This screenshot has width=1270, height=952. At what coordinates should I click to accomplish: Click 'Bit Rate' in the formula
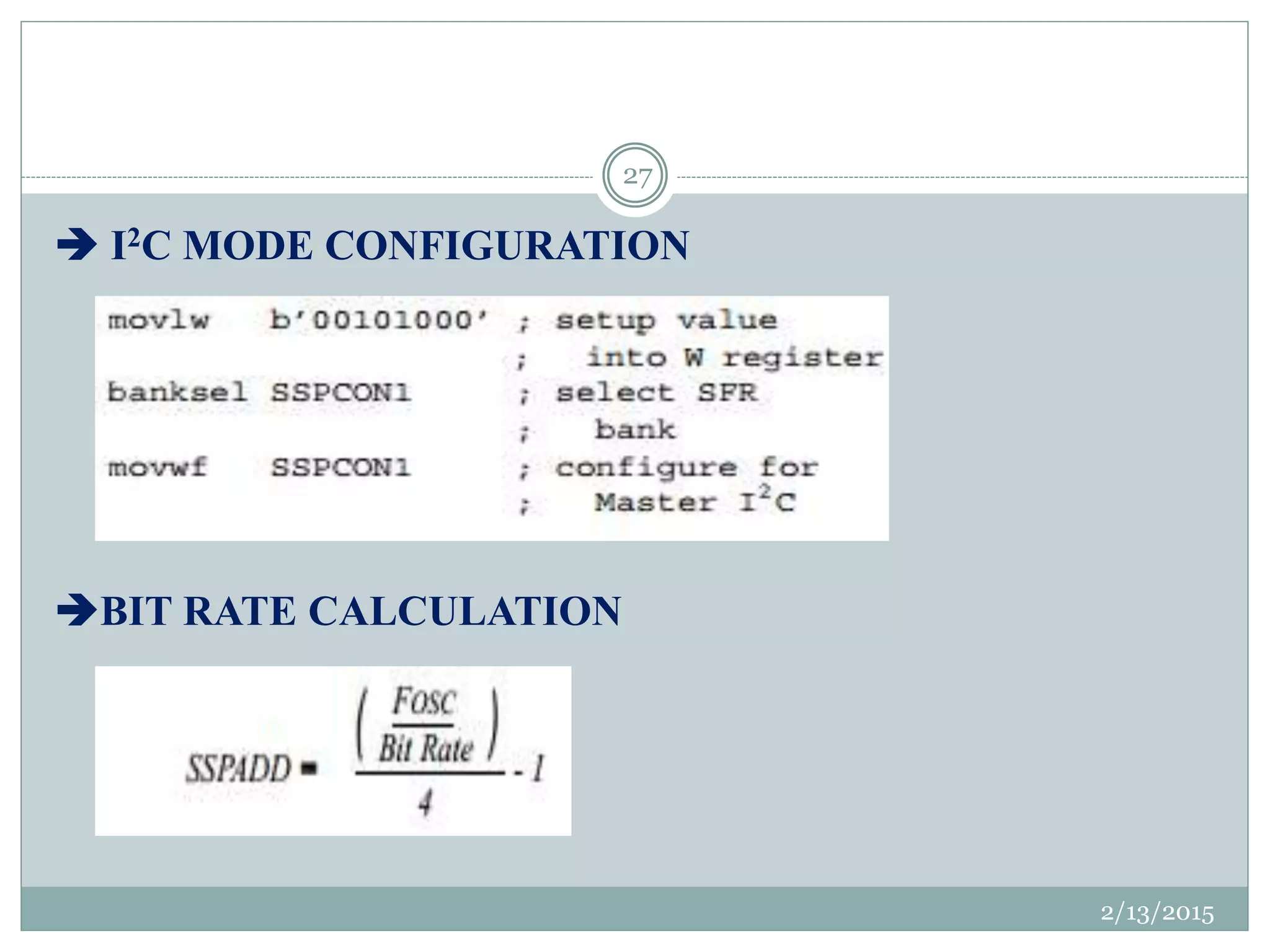point(426,748)
